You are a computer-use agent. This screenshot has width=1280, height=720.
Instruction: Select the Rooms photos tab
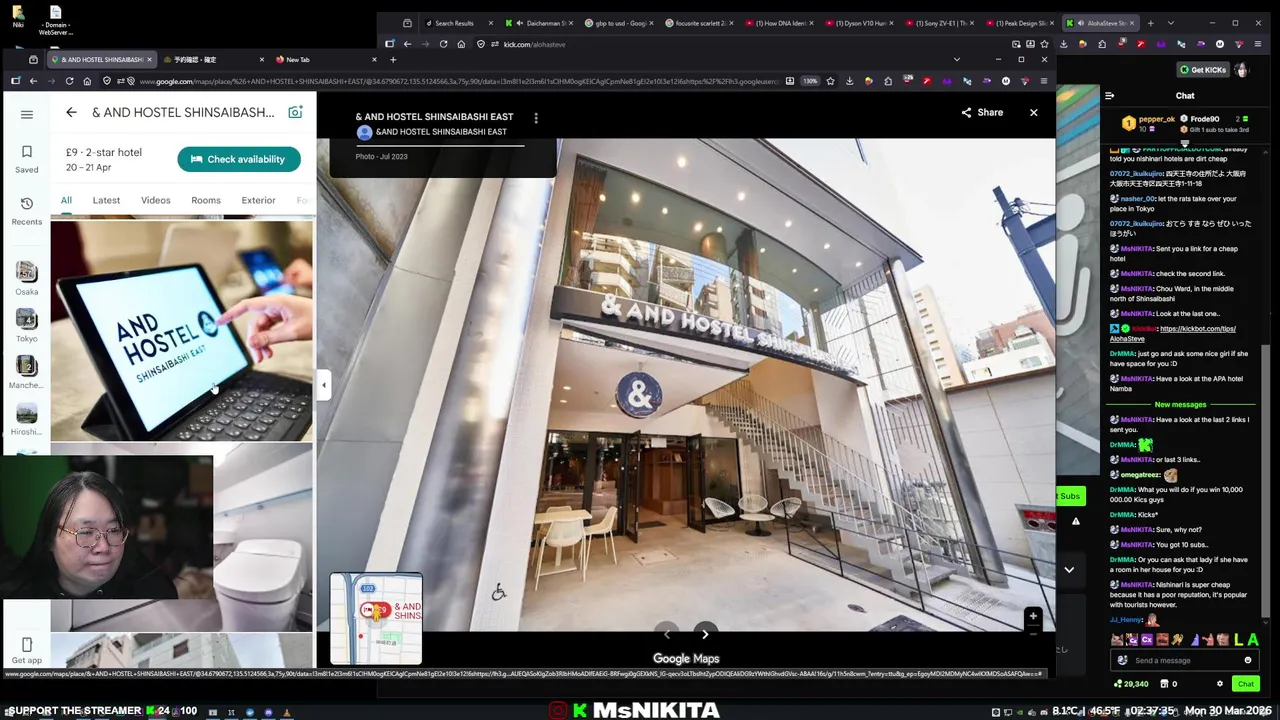click(x=206, y=200)
